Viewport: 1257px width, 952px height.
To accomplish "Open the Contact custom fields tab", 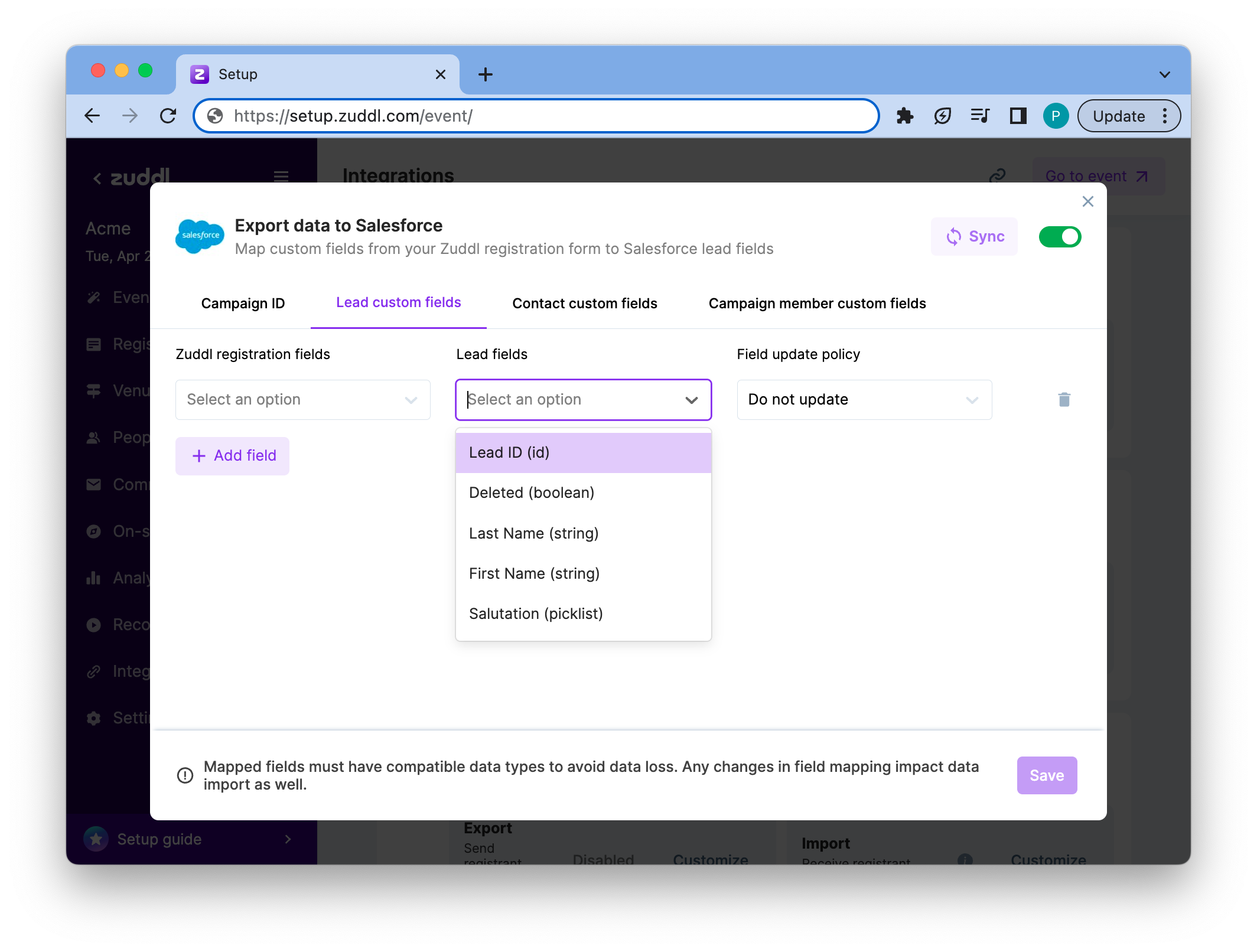I will click(x=585, y=304).
